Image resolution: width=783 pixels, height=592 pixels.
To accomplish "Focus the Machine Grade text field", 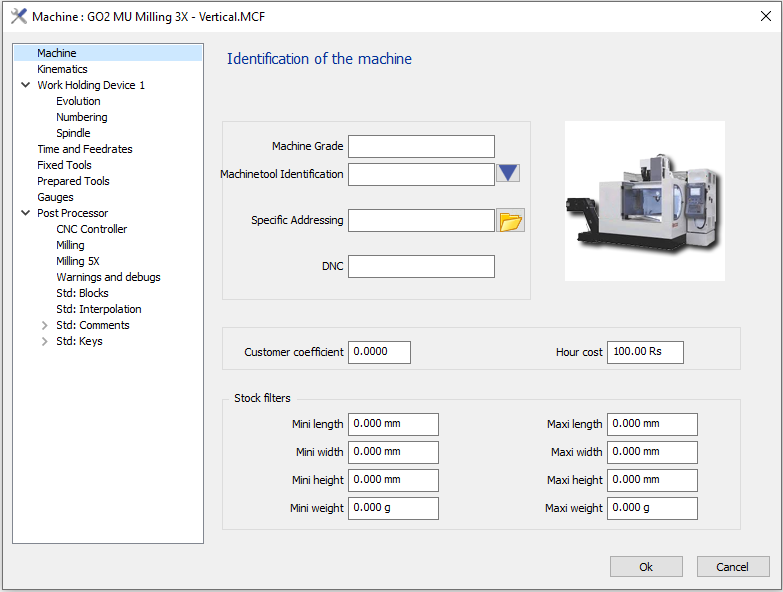I will [421, 147].
